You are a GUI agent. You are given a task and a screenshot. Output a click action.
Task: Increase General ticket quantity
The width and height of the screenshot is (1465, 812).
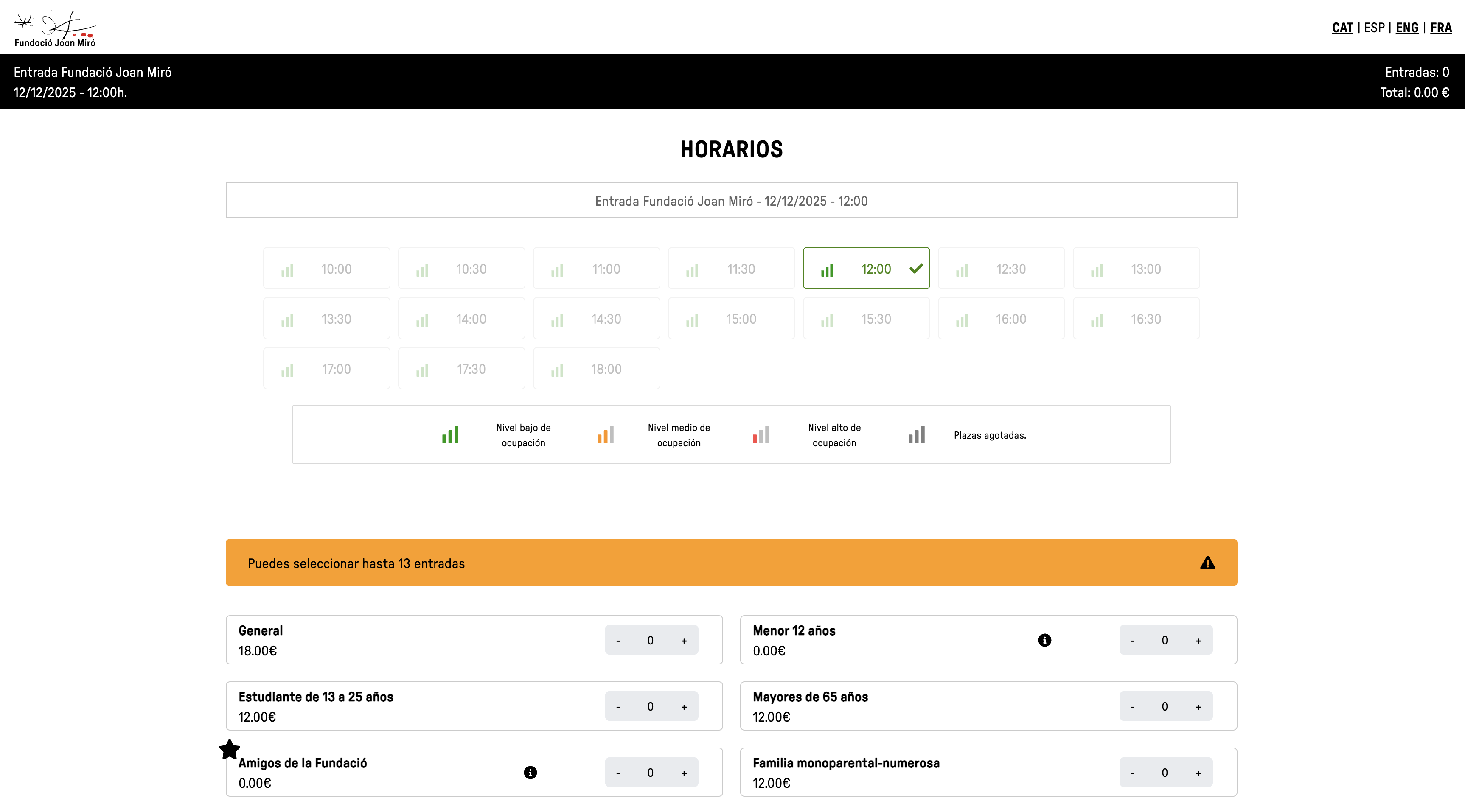click(684, 641)
